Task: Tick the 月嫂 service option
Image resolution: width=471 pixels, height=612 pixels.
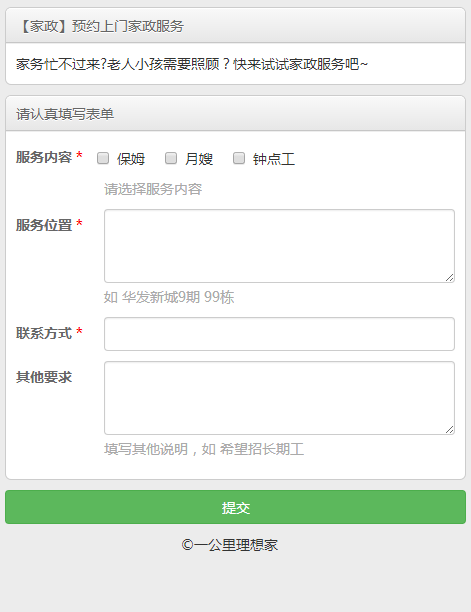Action: [x=171, y=158]
